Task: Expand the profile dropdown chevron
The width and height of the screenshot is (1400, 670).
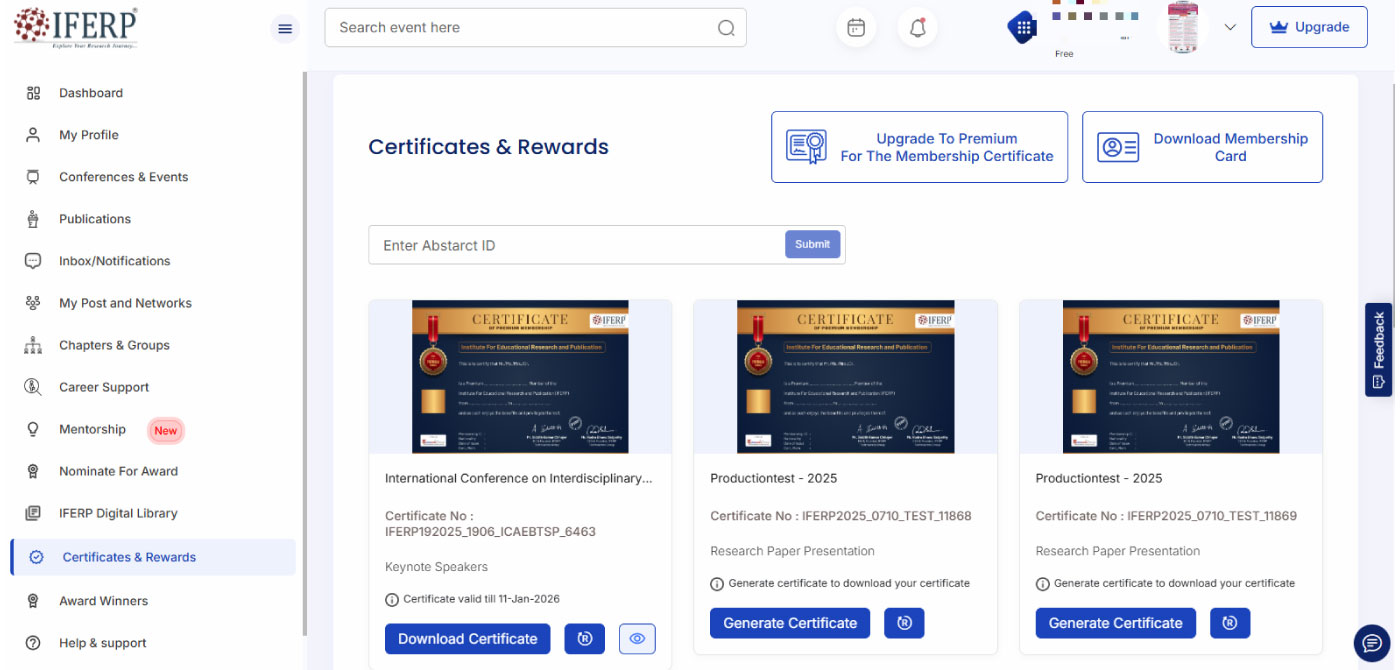Action: [x=1230, y=27]
